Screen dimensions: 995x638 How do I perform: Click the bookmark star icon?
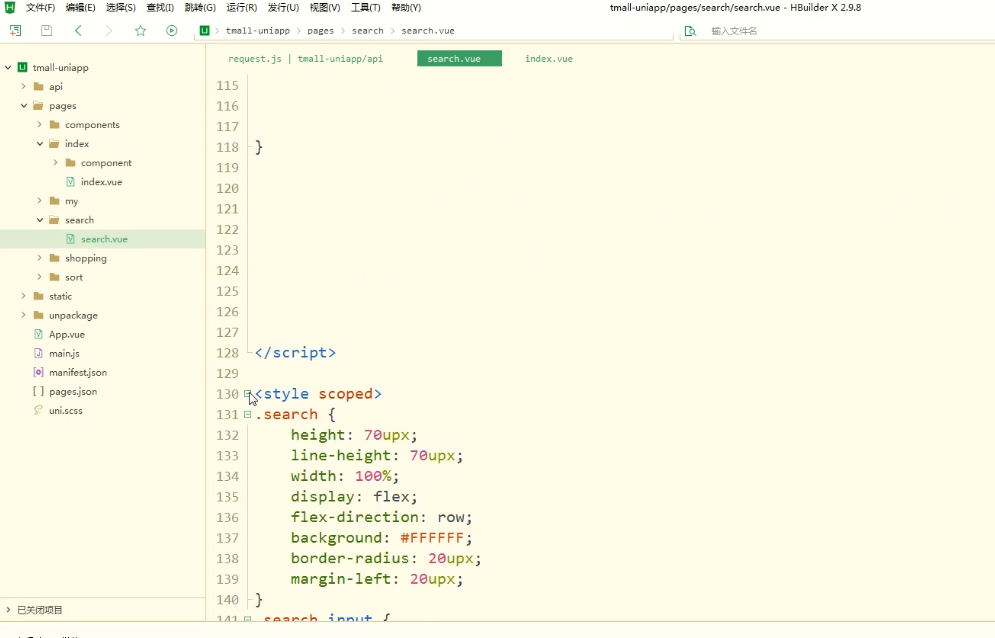point(140,30)
